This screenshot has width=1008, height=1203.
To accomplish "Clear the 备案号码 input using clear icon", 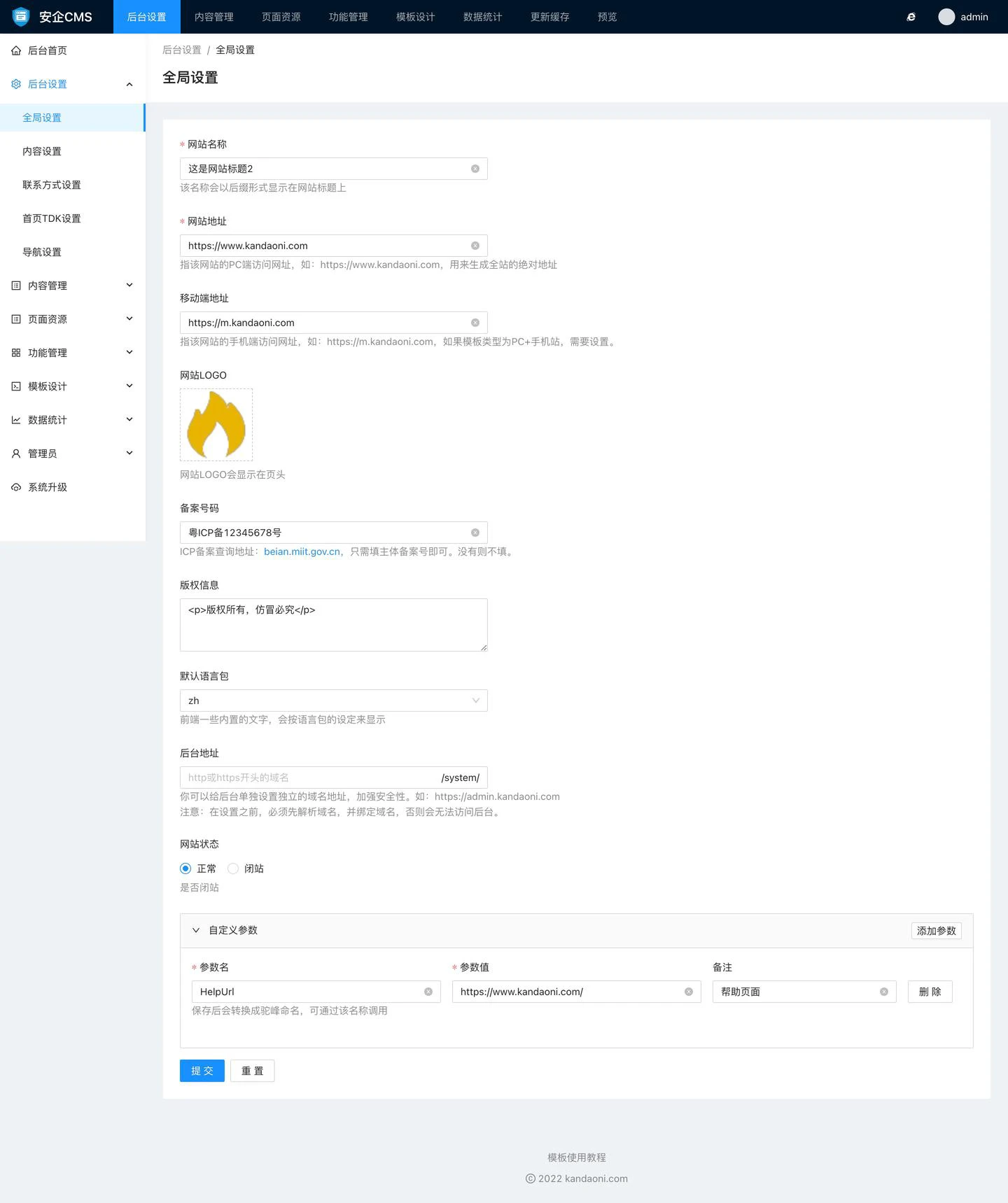I will (x=475, y=533).
